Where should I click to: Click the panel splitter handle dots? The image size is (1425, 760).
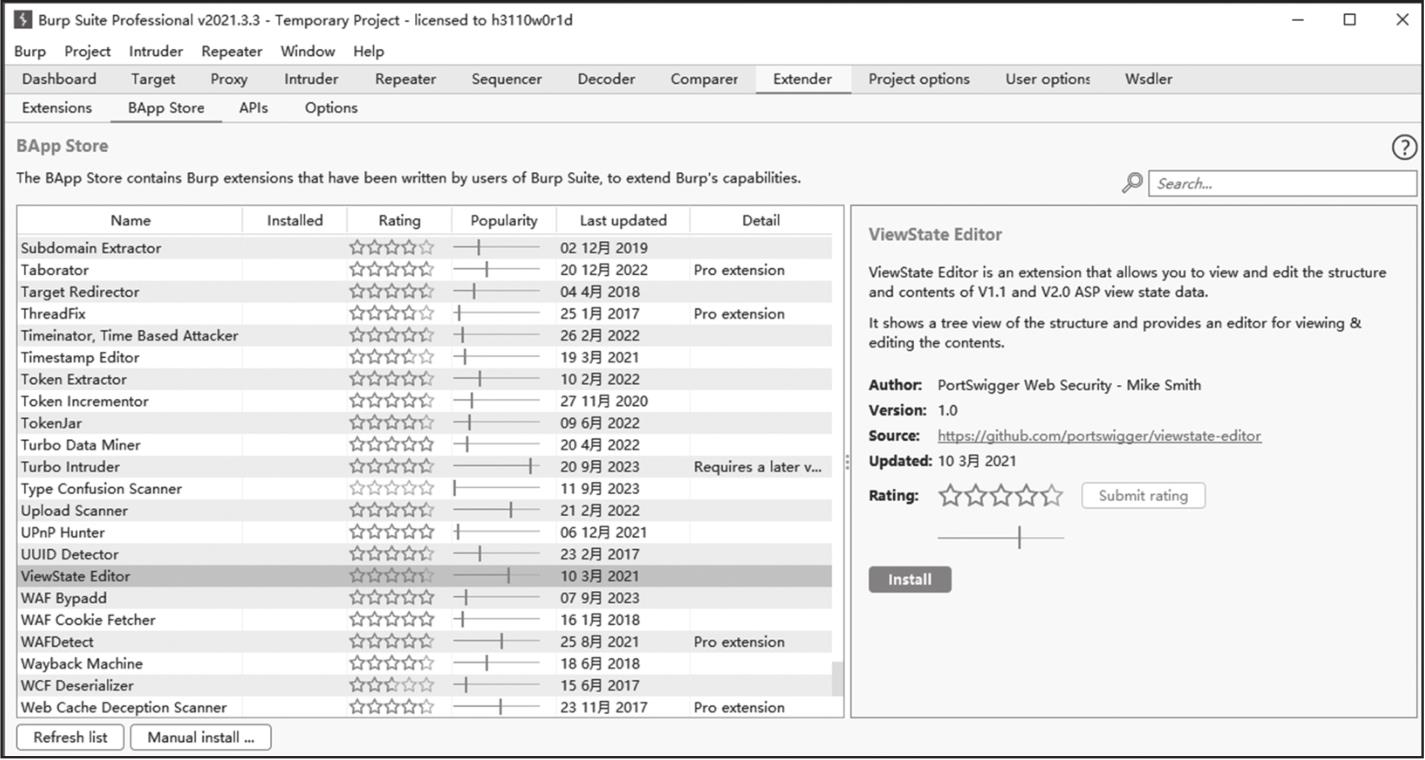(x=848, y=462)
